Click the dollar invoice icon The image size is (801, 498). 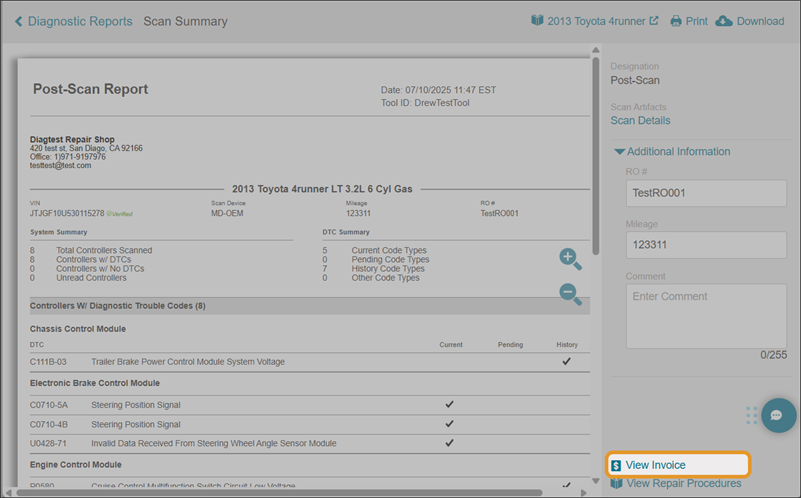pyautogui.click(x=616, y=465)
